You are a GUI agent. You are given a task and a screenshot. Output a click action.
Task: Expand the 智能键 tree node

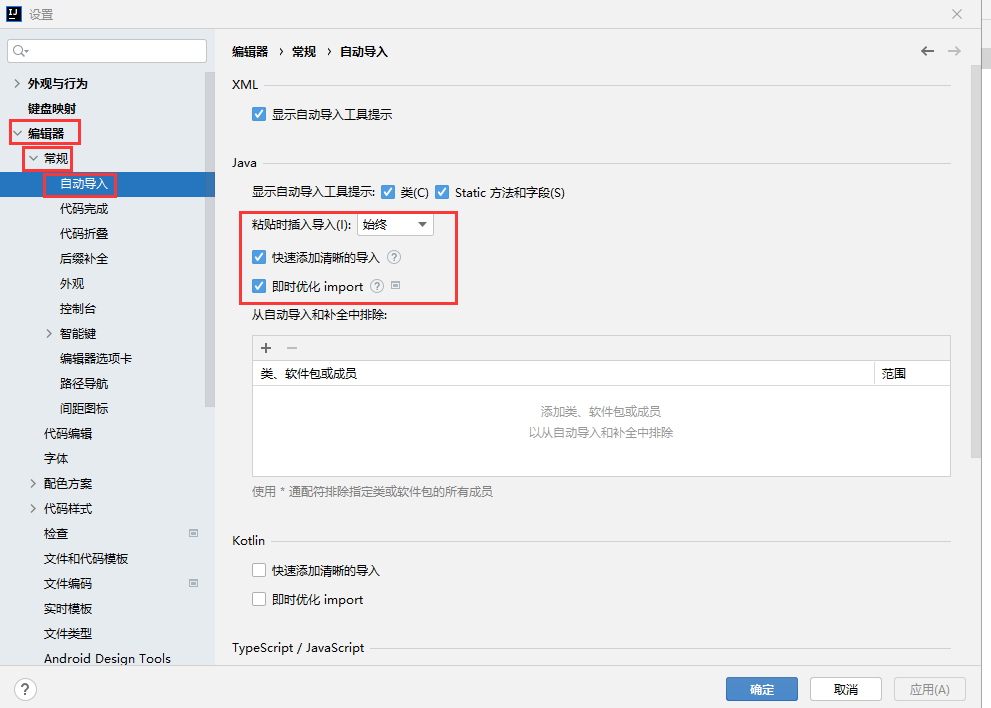49,334
